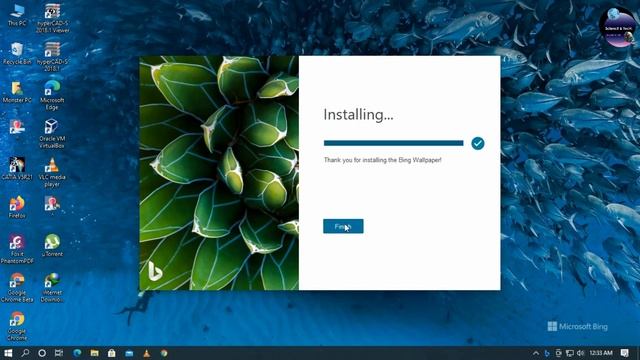Open Cortana circle in taskbar
Screen dimensions: 640x360
tap(42, 353)
